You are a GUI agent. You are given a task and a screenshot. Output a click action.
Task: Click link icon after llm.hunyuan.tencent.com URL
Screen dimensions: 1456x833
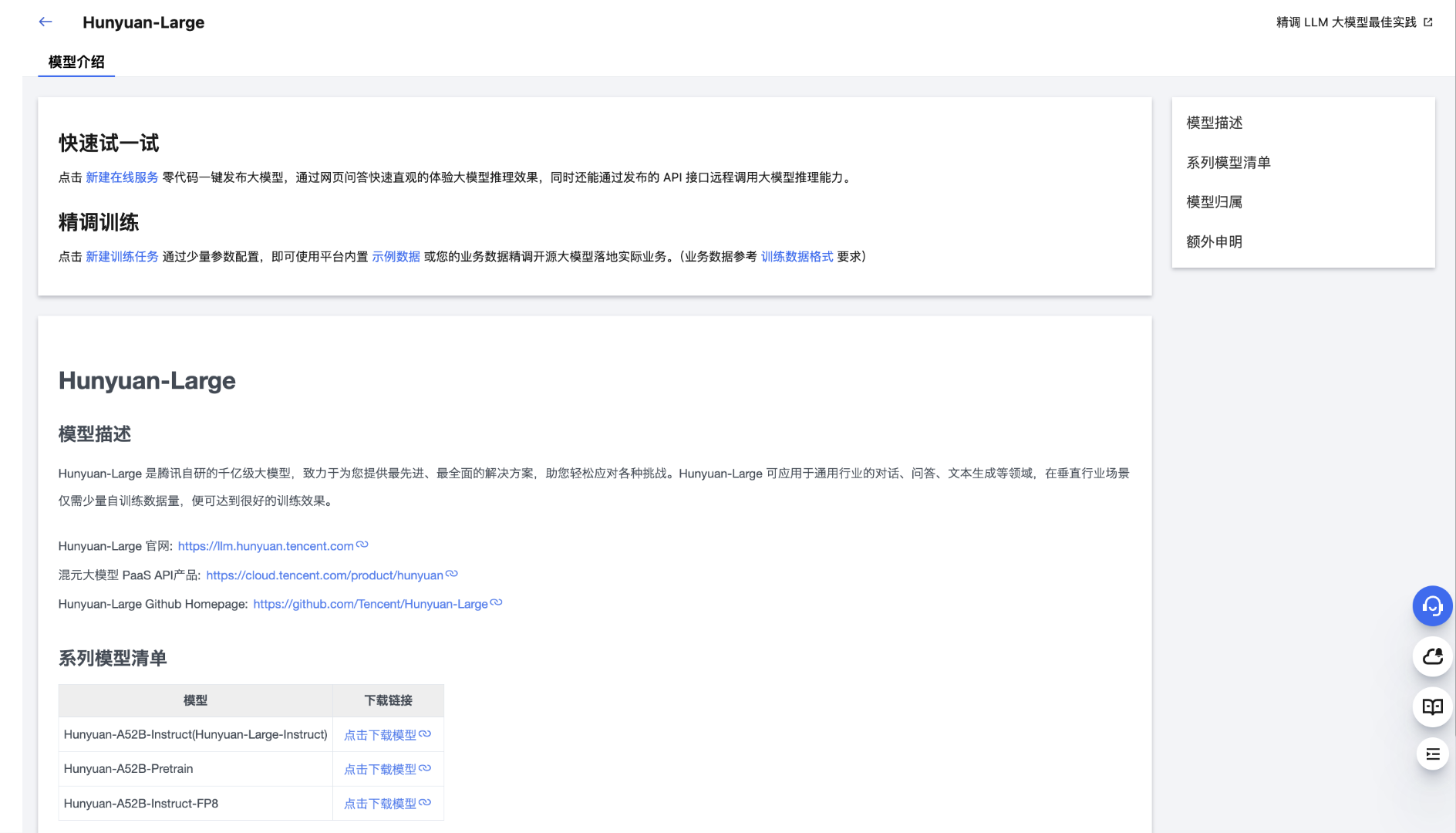(x=362, y=545)
